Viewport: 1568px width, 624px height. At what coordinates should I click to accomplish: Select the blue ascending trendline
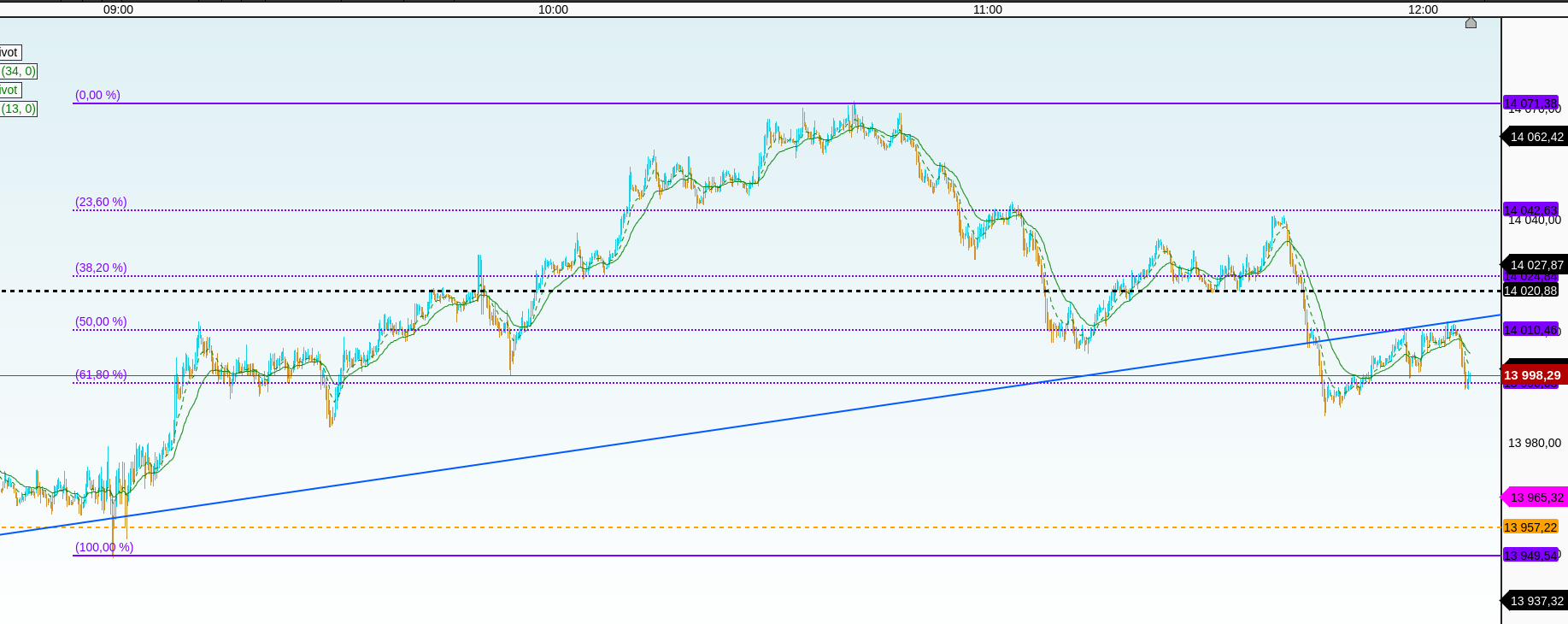750,425
